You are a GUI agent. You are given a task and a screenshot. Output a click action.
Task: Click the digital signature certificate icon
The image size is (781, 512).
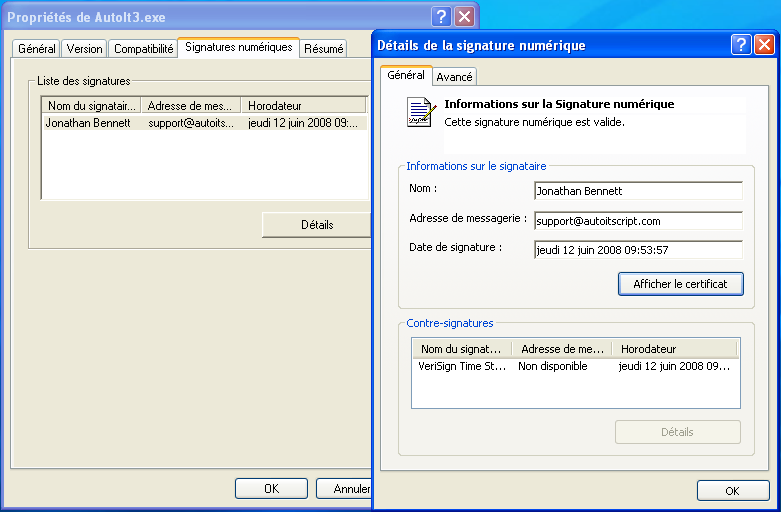pyautogui.click(x=419, y=112)
